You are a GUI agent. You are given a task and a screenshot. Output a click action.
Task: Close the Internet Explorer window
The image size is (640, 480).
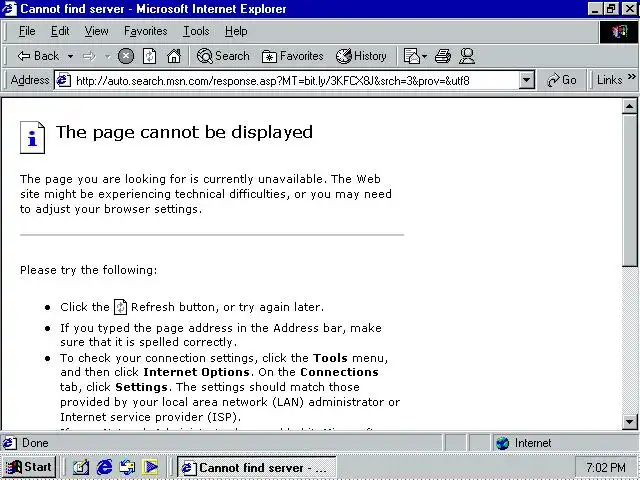click(x=630, y=9)
